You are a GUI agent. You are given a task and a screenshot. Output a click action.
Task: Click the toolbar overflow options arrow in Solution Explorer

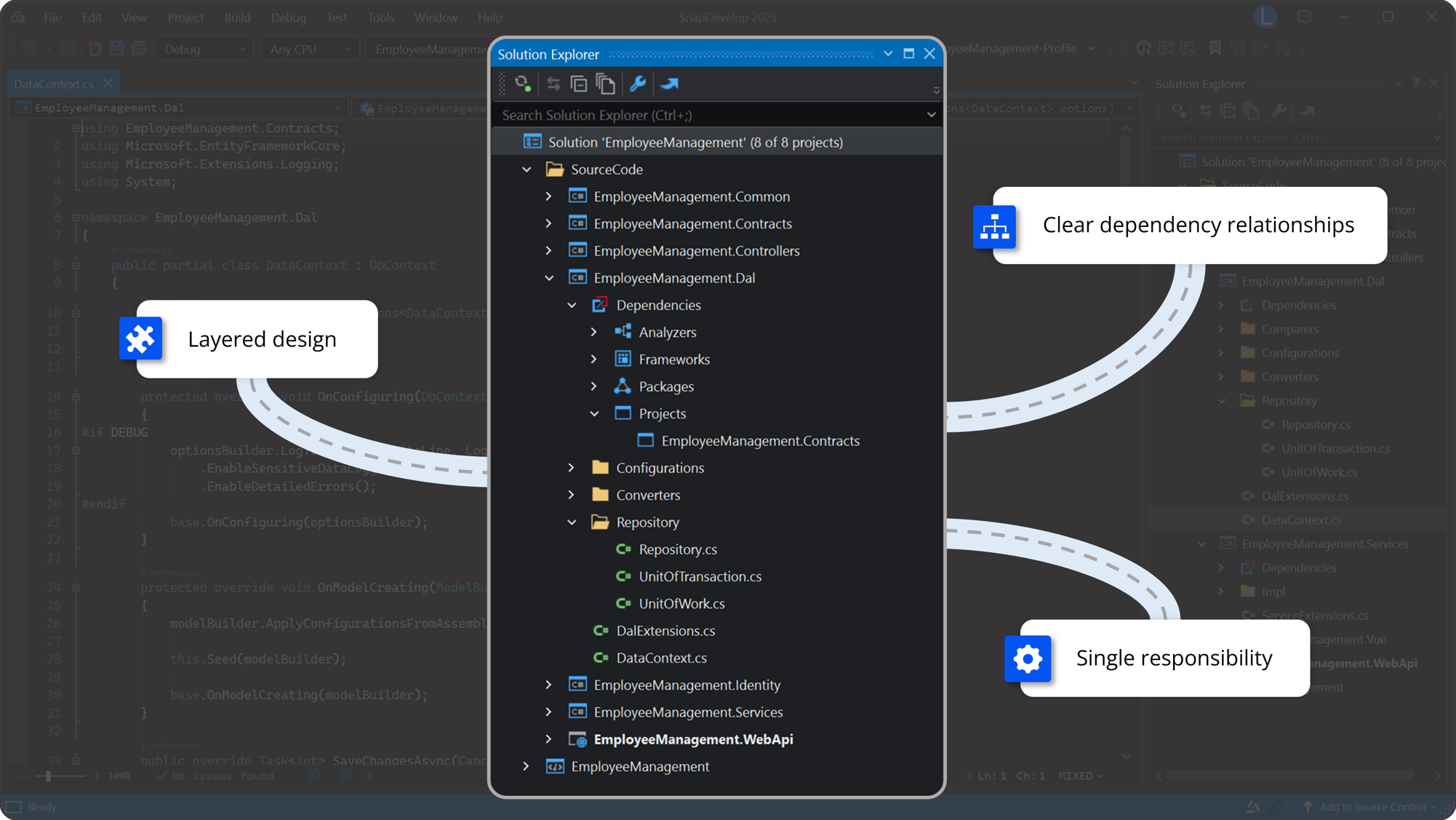click(936, 90)
